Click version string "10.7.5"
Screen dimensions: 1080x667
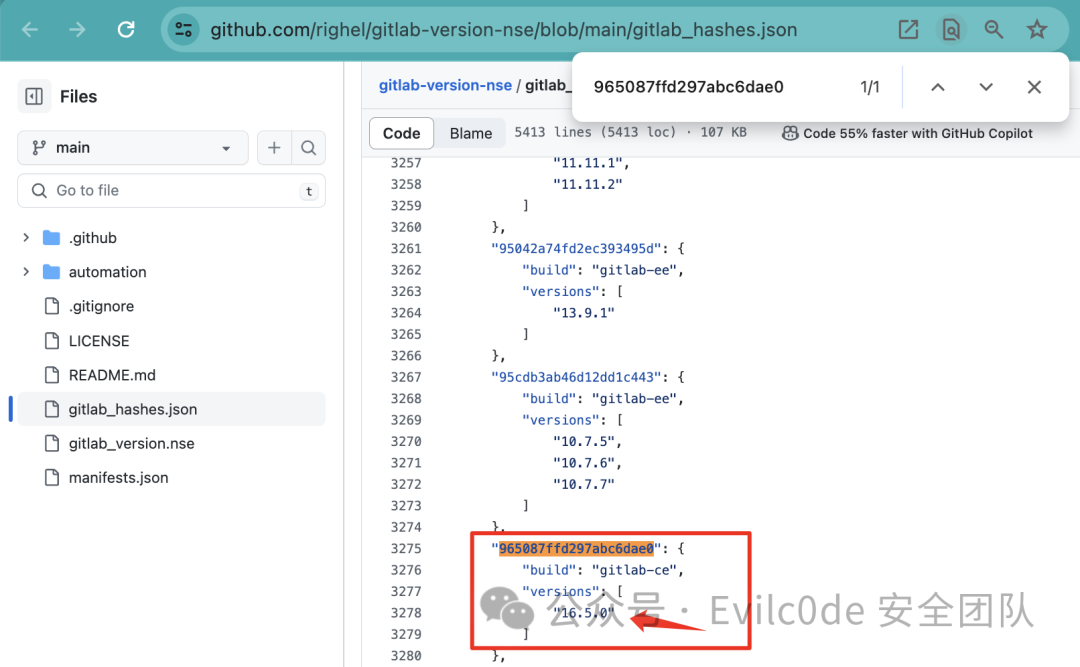tap(583, 441)
